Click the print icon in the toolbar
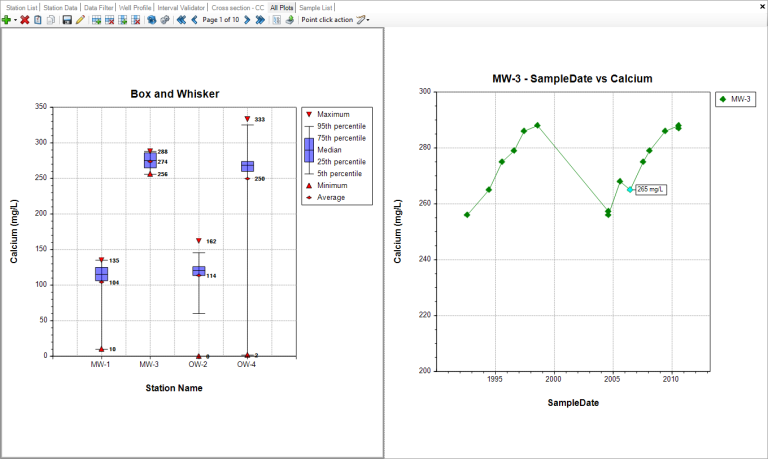 [x=288, y=19]
